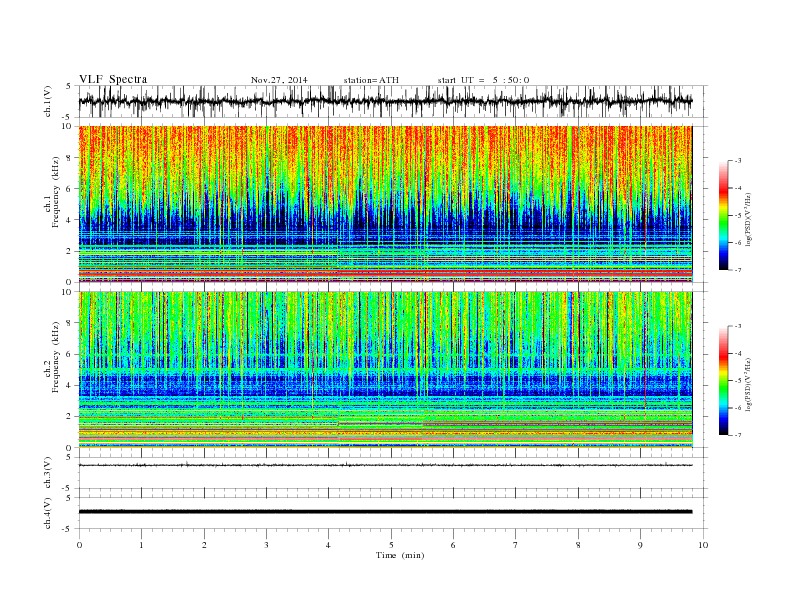Select the lower colorbar "log(PSD)(V²/Hz)" label

coord(749,384)
